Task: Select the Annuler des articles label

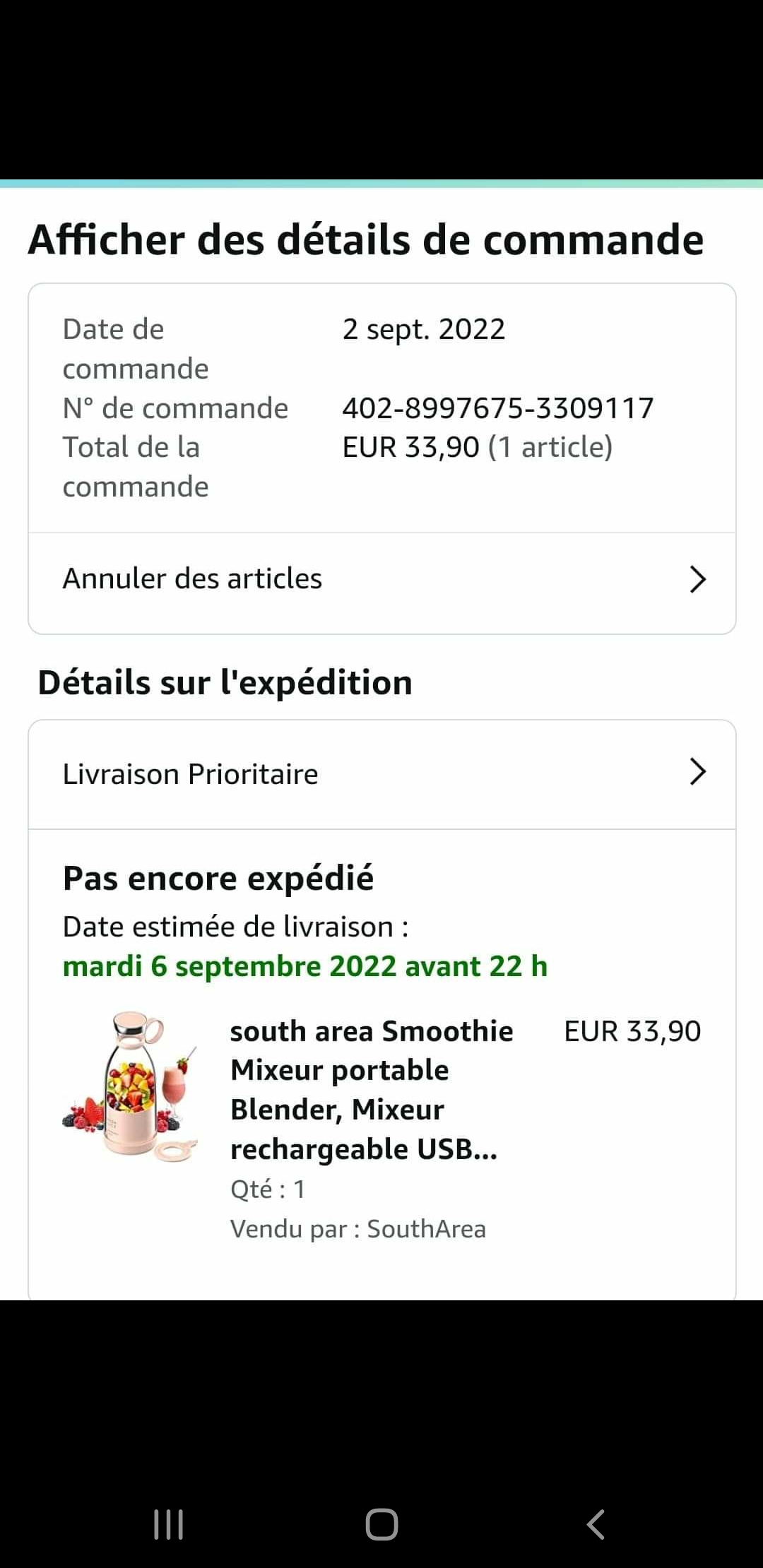Action: click(x=192, y=578)
